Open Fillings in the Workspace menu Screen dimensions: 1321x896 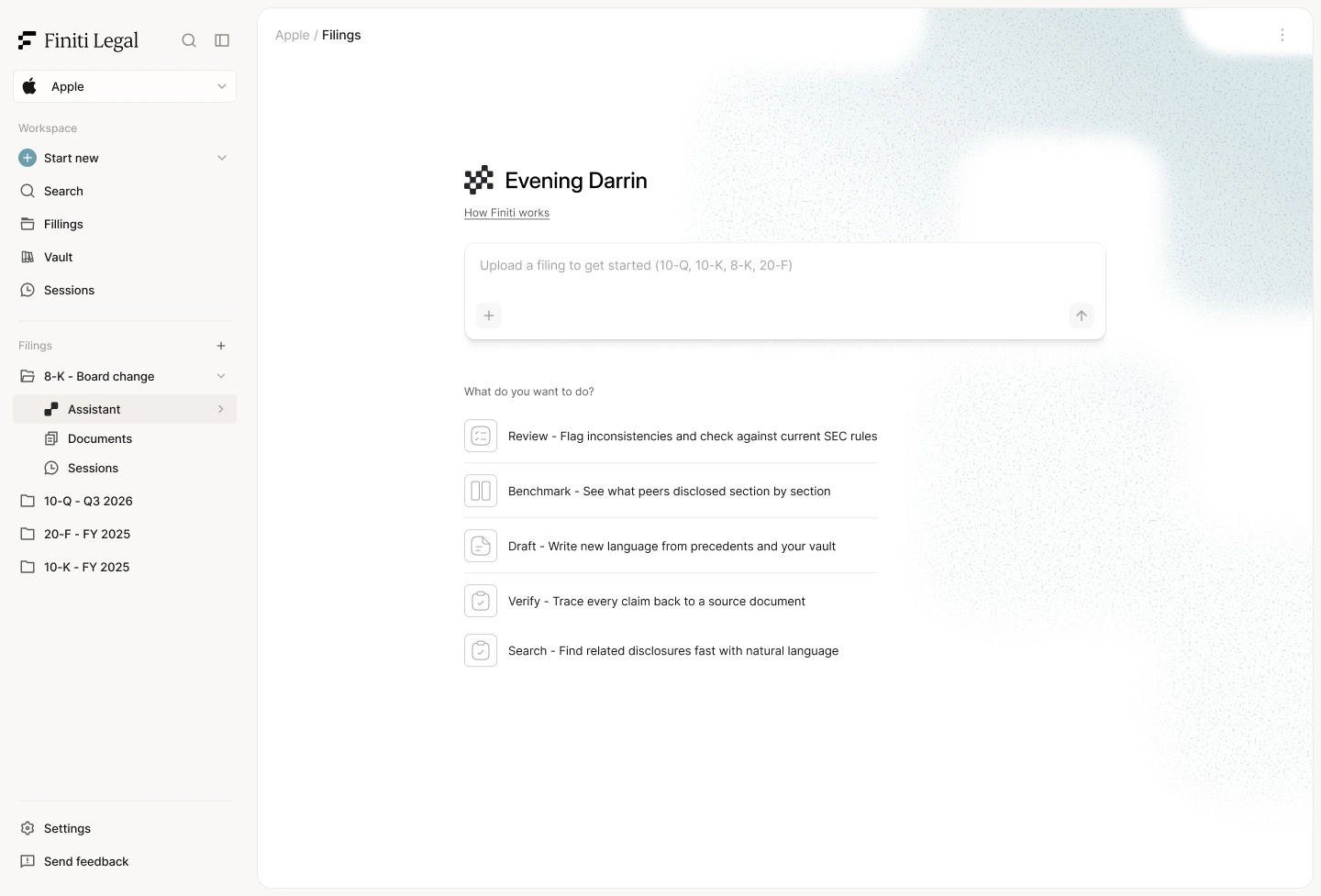(x=125, y=224)
